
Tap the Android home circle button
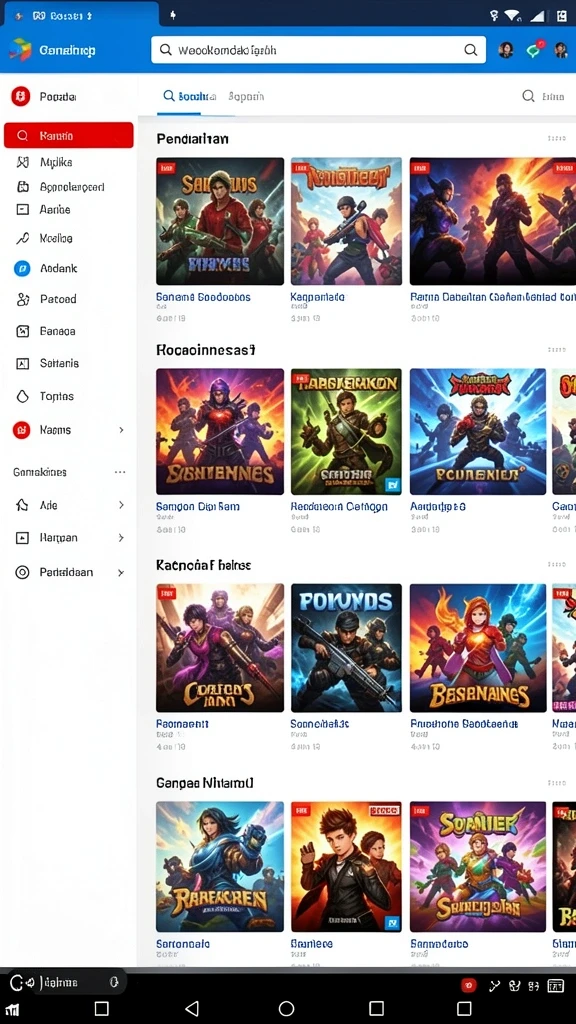286,1008
